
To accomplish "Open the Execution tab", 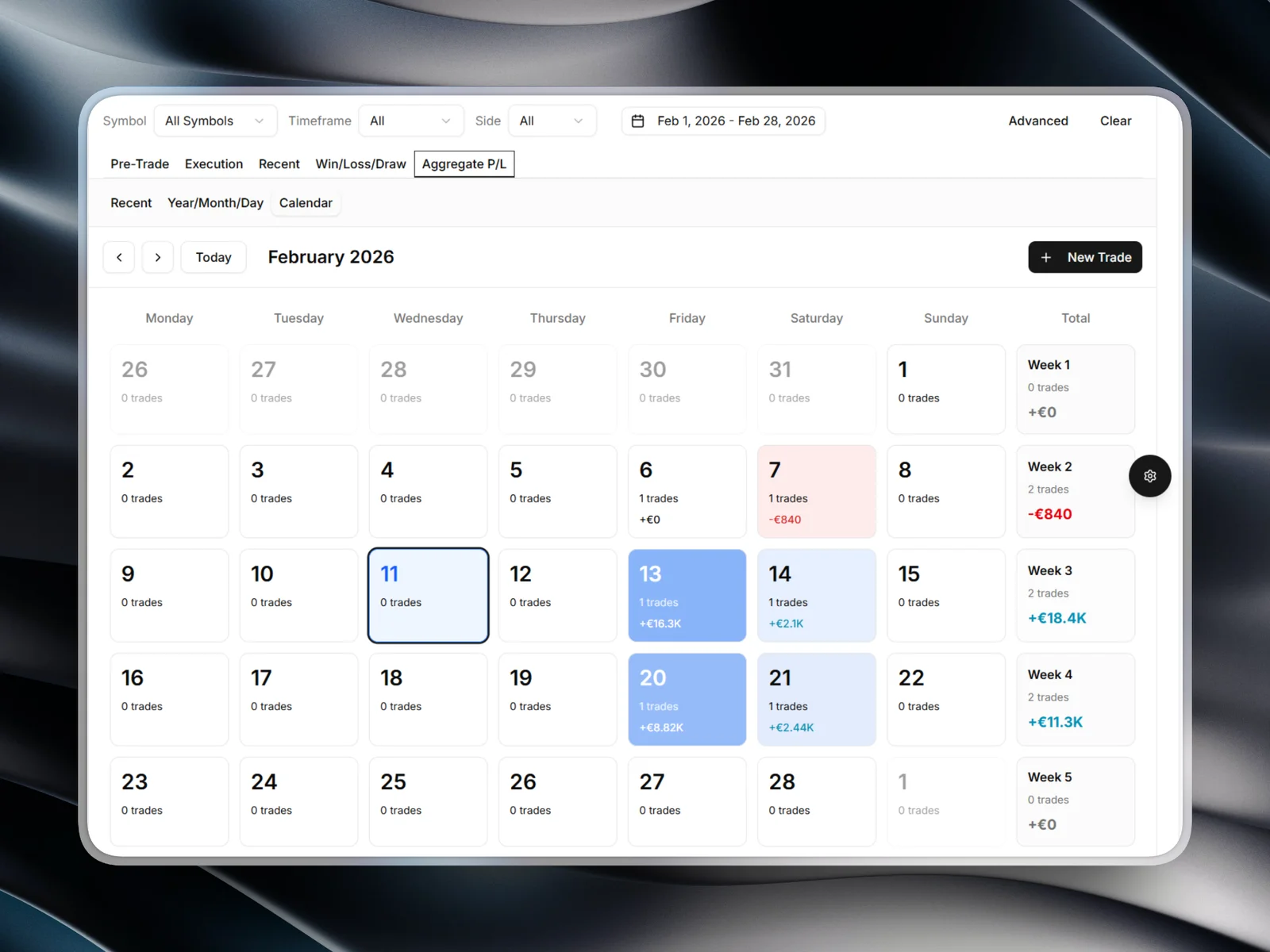I will [x=214, y=164].
